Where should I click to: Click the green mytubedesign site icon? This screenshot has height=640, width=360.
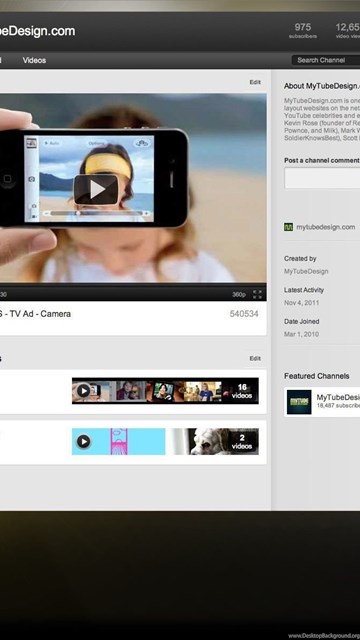[x=288, y=227]
